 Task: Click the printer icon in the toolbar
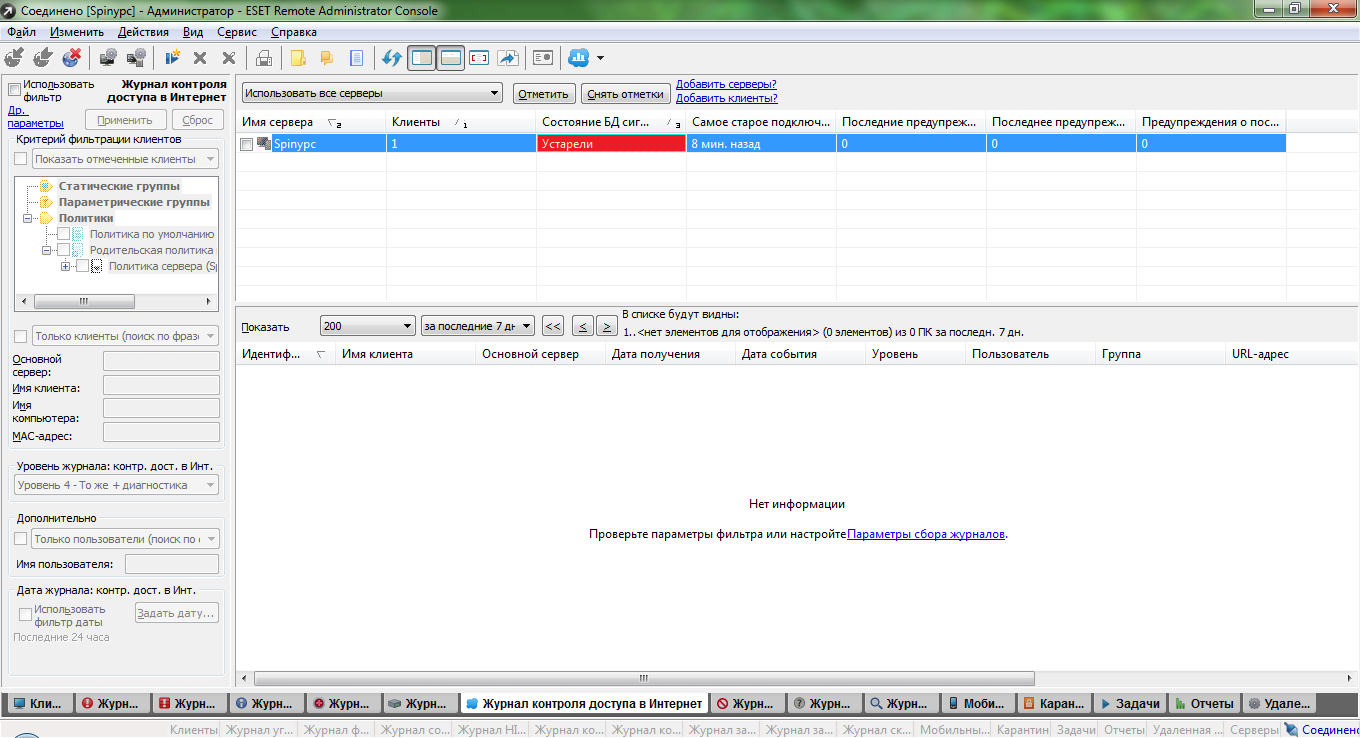pos(264,58)
